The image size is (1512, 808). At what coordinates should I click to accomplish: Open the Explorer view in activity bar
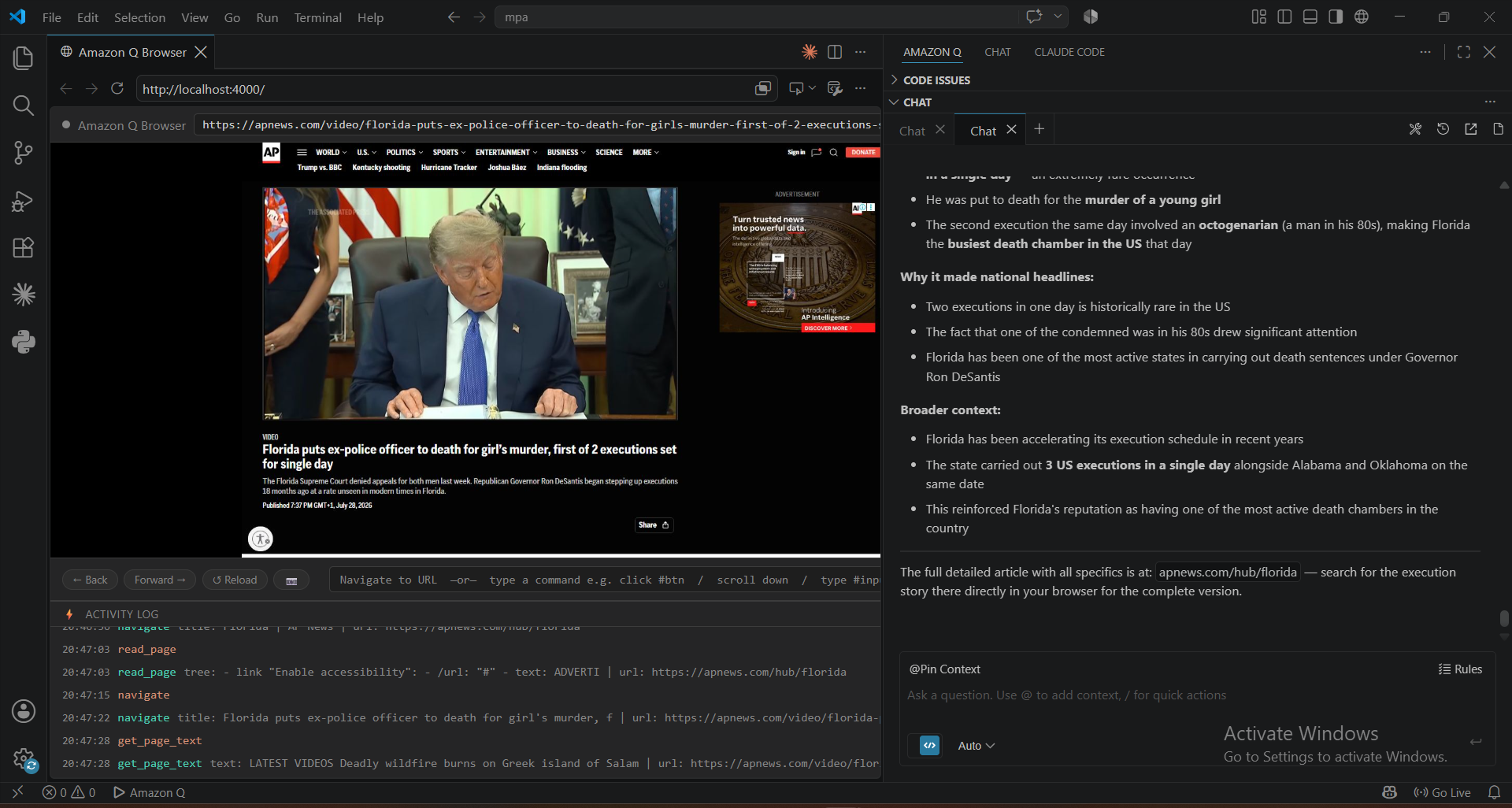click(x=24, y=57)
